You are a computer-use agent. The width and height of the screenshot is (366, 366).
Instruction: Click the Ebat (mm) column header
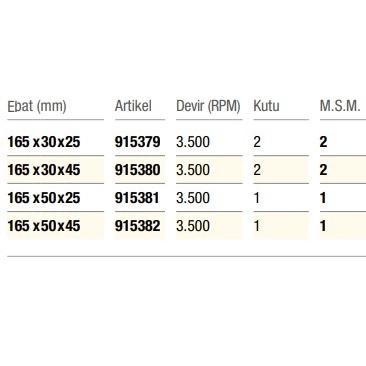tap(37, 106)
